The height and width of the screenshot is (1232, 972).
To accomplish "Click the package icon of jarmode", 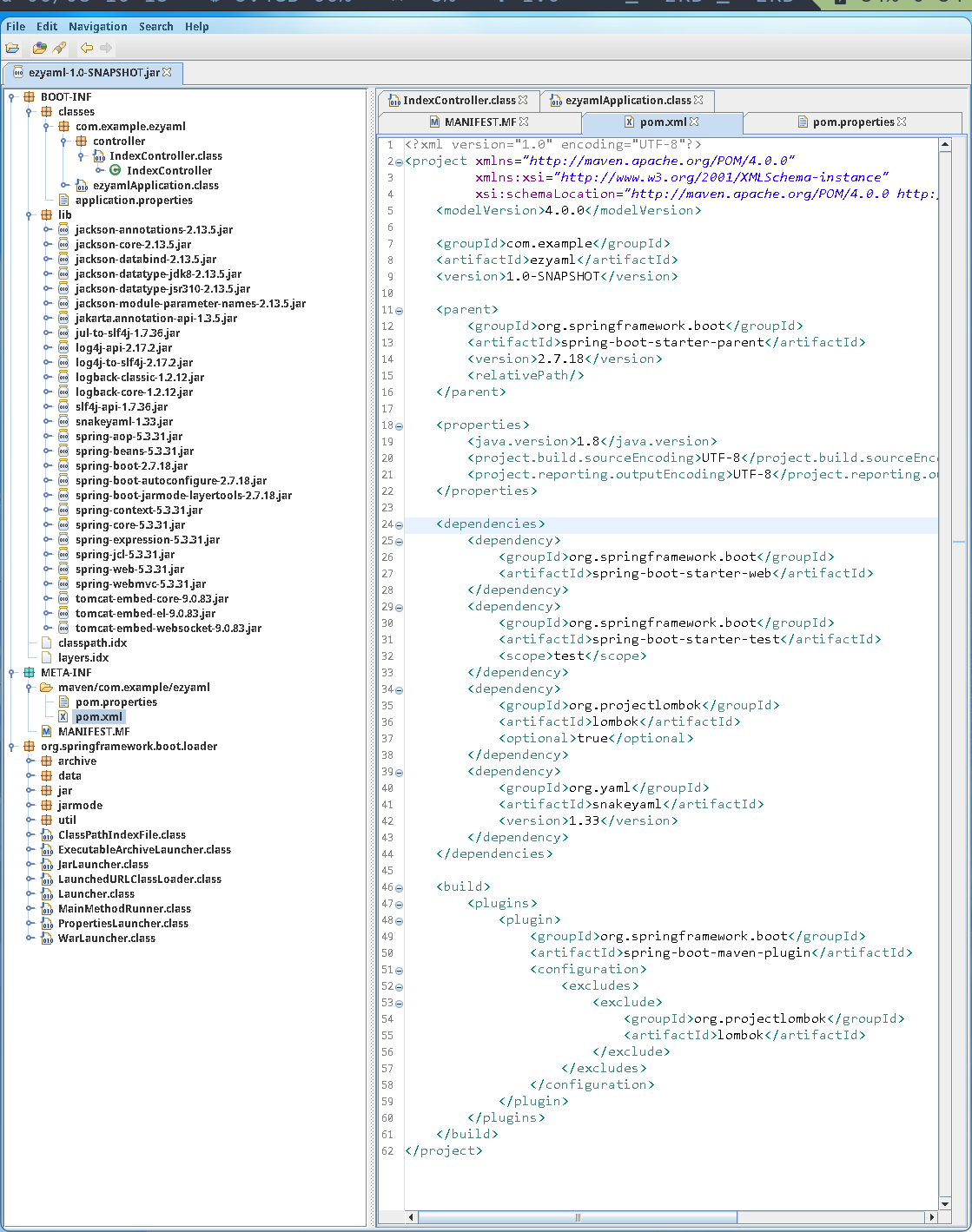I will coord(47,806).
